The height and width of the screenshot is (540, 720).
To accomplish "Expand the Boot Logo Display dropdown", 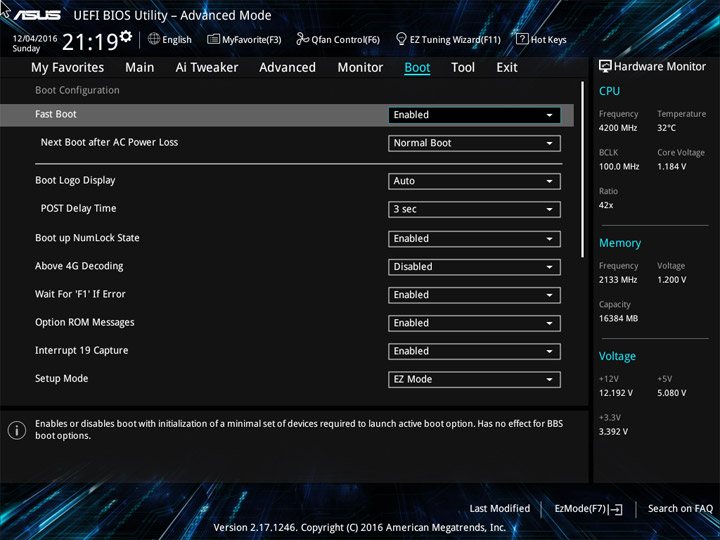I will pos(474,181).
